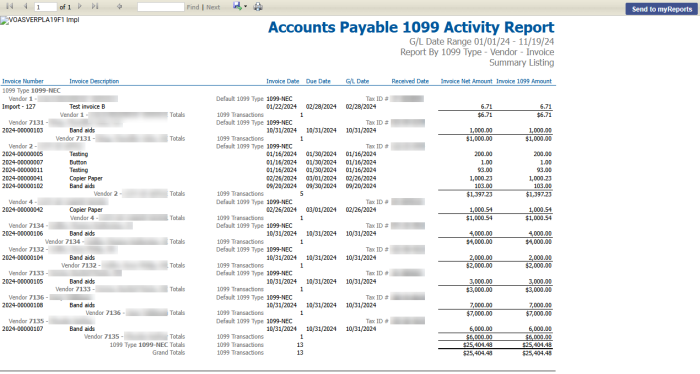Click Invoice Number column header
Screen dimensions: 700x374
click(23, 81)
